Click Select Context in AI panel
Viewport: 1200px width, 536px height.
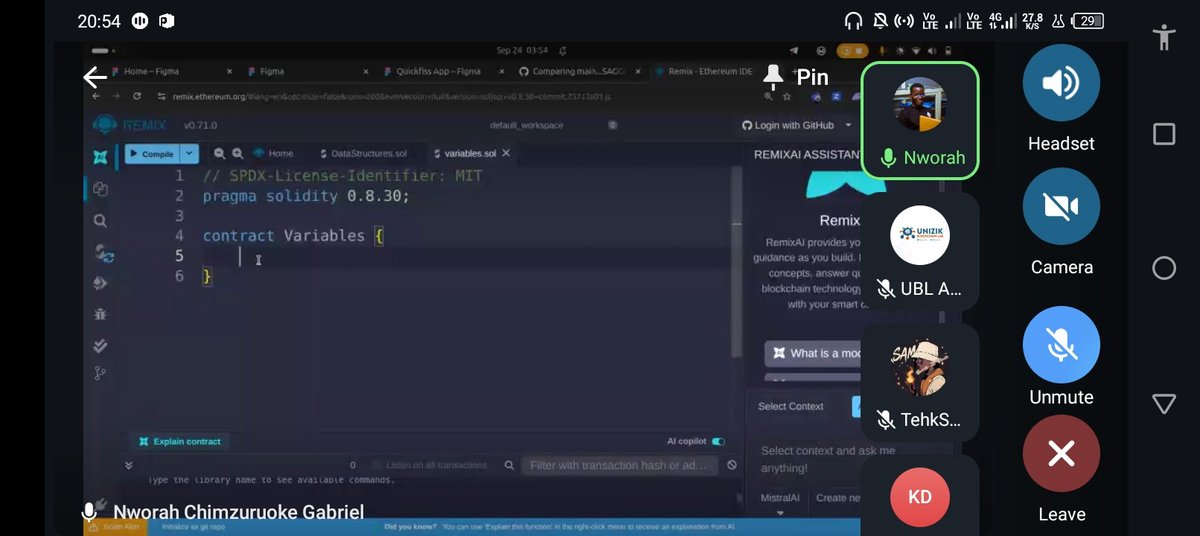791,406
